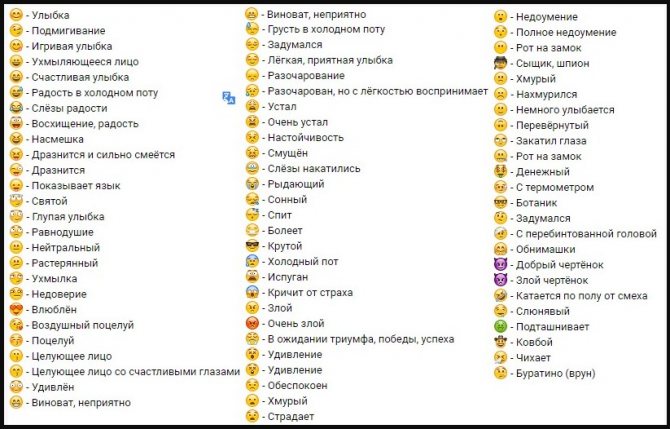Click the blowing kiss emoji 'Воздушный поцелуй'
Screen dimensions: 670x429
click(16, 325)
